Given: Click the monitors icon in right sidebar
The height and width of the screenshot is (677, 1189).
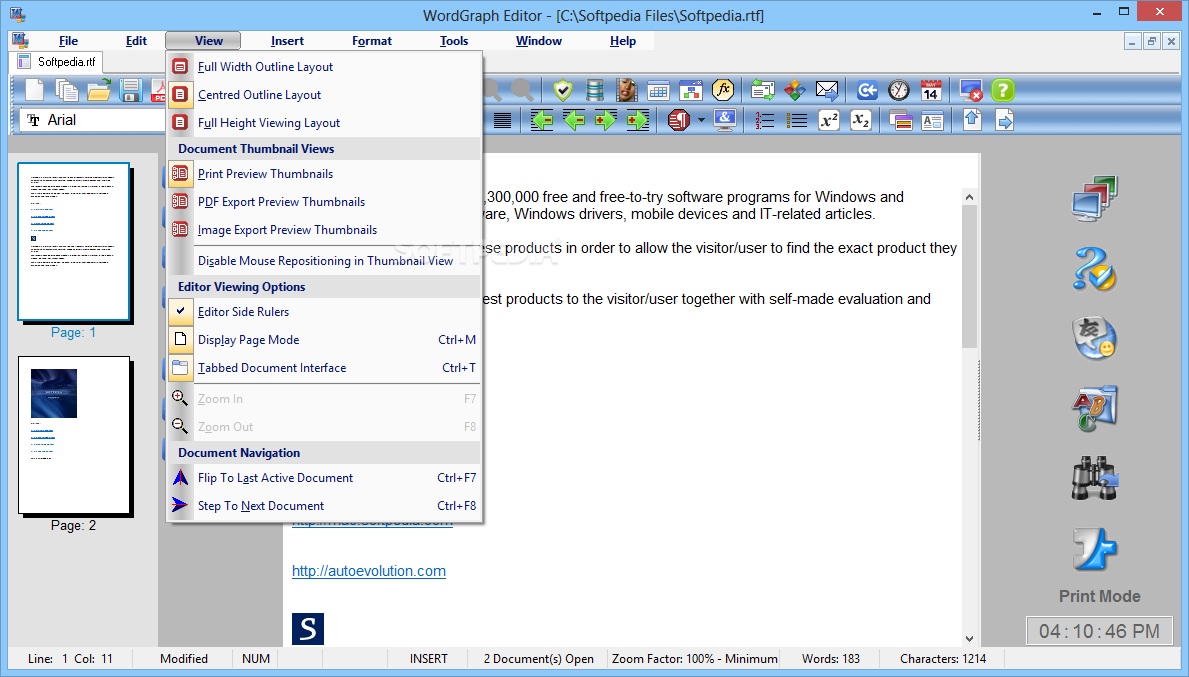Looking at the screenshot, I should click(1095, 199).
